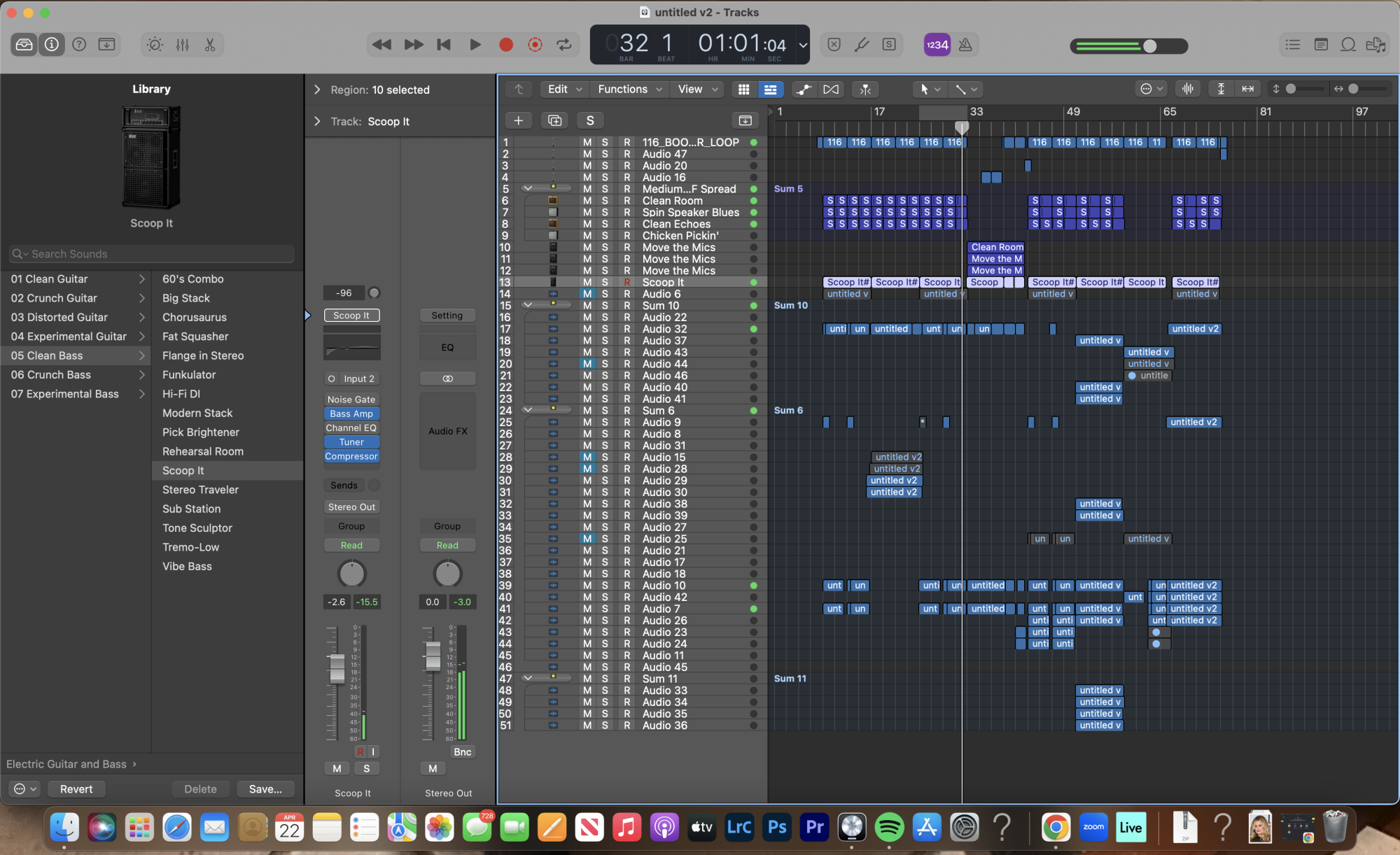Add a new track plus button
The height and width of the screenshot is (855, 1400).
[x=519, y=120]
